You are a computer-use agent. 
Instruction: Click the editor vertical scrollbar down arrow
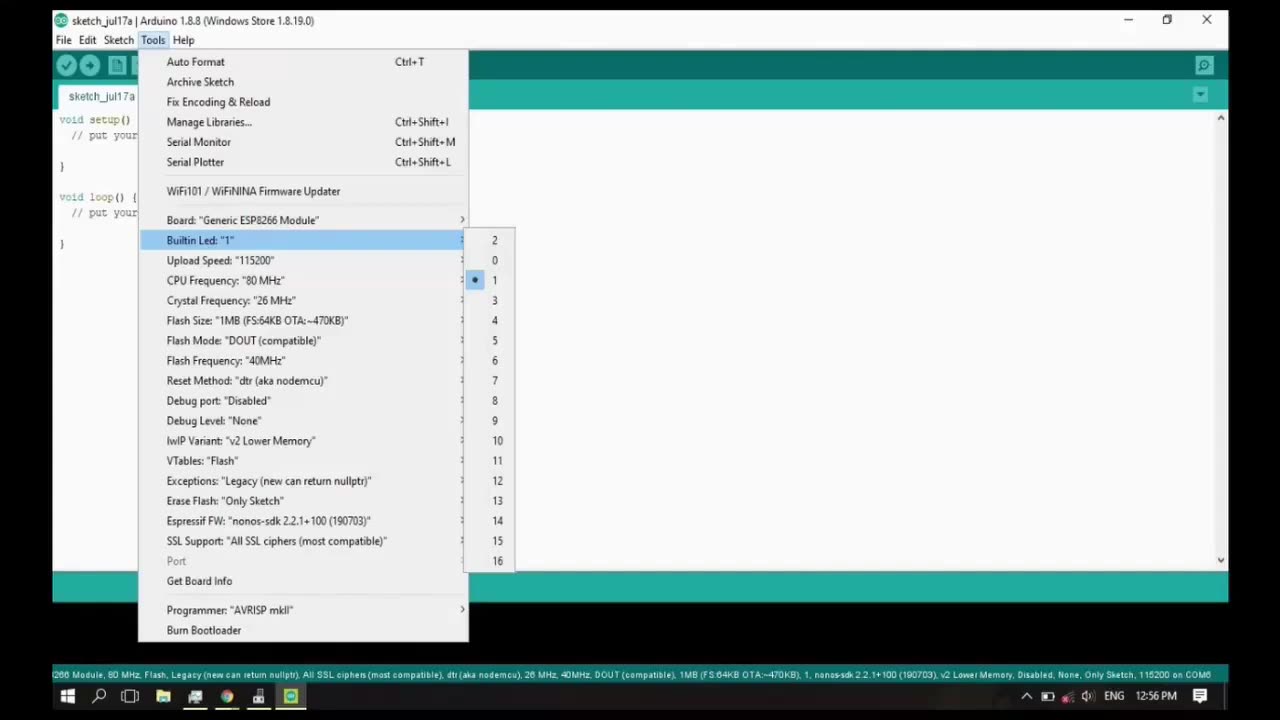click(x=1220, y=561)
